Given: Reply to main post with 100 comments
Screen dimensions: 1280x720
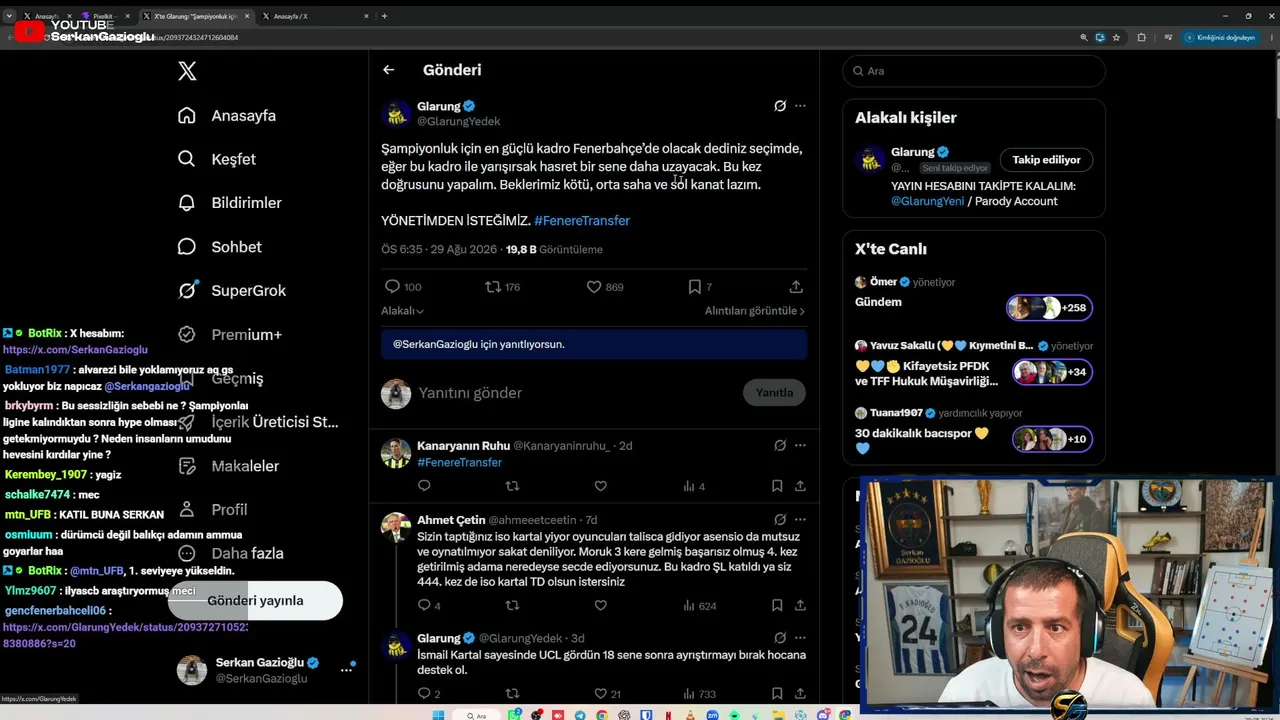Looking at the screenshot, I should (403, 287).
